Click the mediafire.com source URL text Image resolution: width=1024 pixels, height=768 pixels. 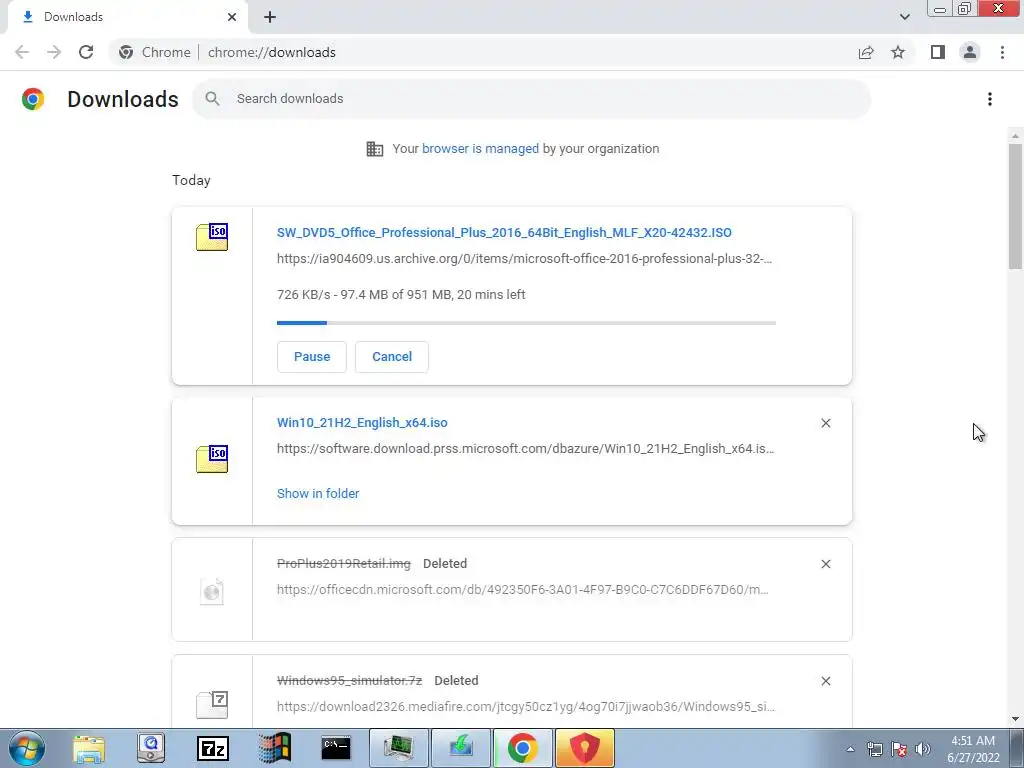coord(526,707)
